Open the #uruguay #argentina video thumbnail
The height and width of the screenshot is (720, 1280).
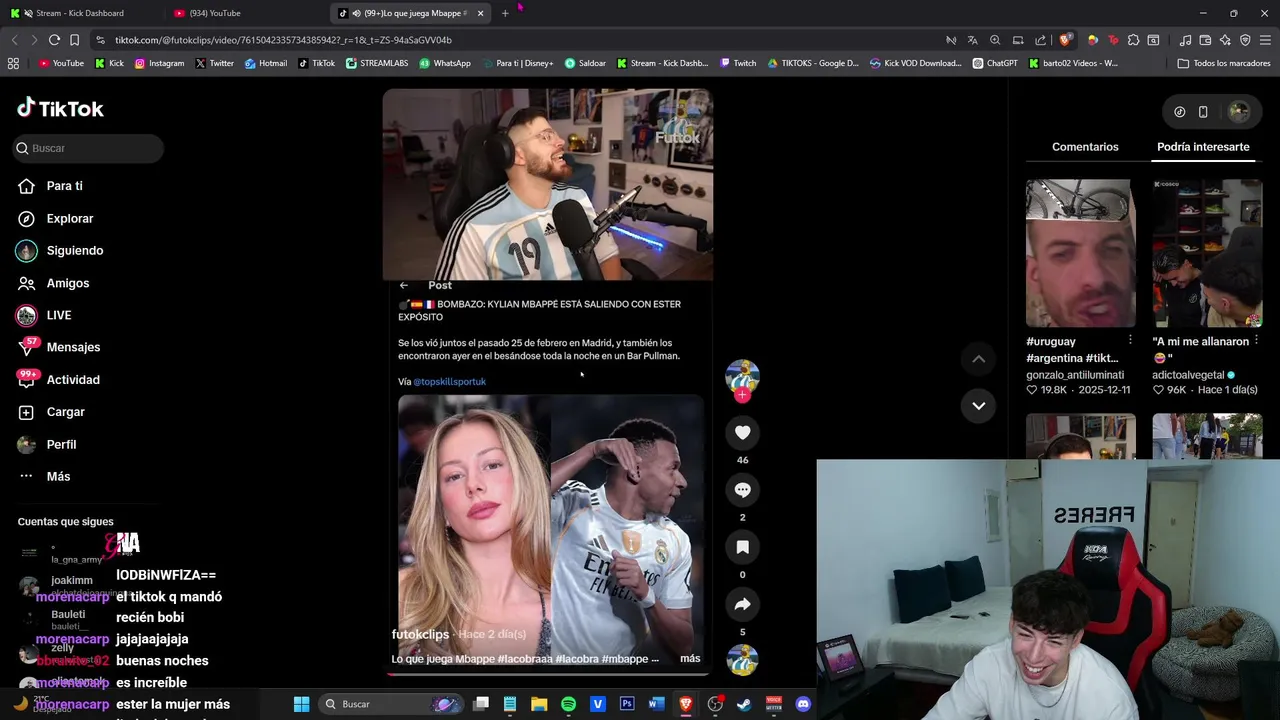(1081, 253)
